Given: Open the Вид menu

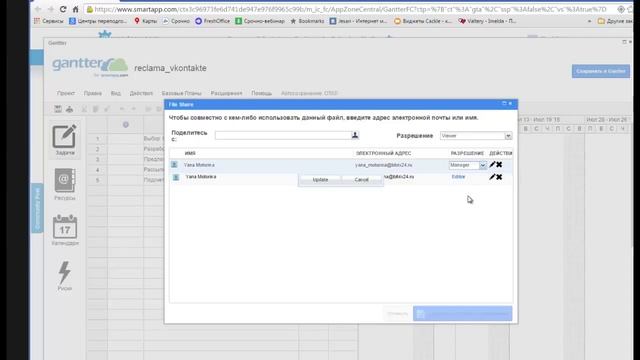Looking at the screenshot, I should [116, 93].
